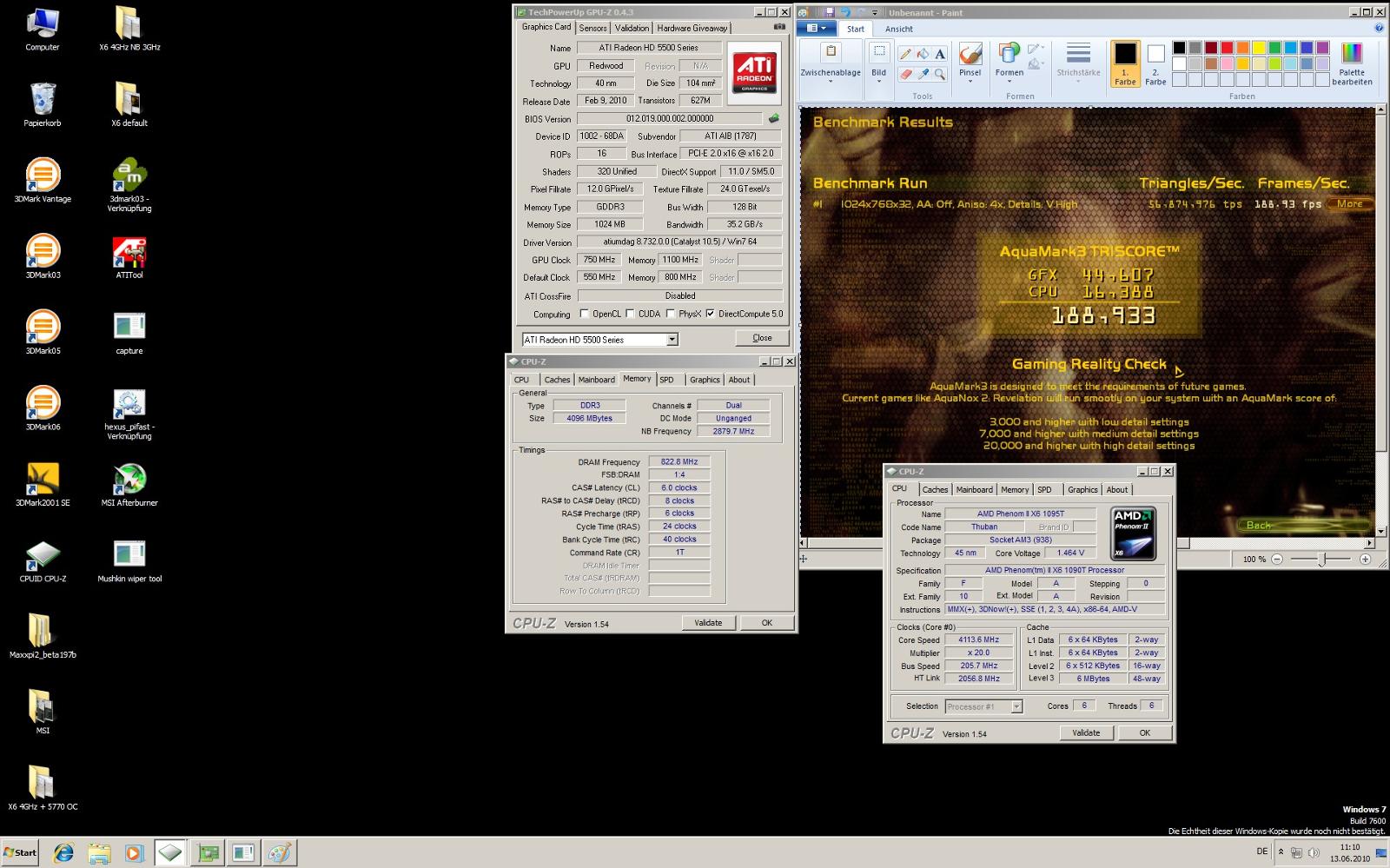This screenshot has height=868, width=1390.
Task: Click the Windows Explorer taskbar icon
Action: 98,853
